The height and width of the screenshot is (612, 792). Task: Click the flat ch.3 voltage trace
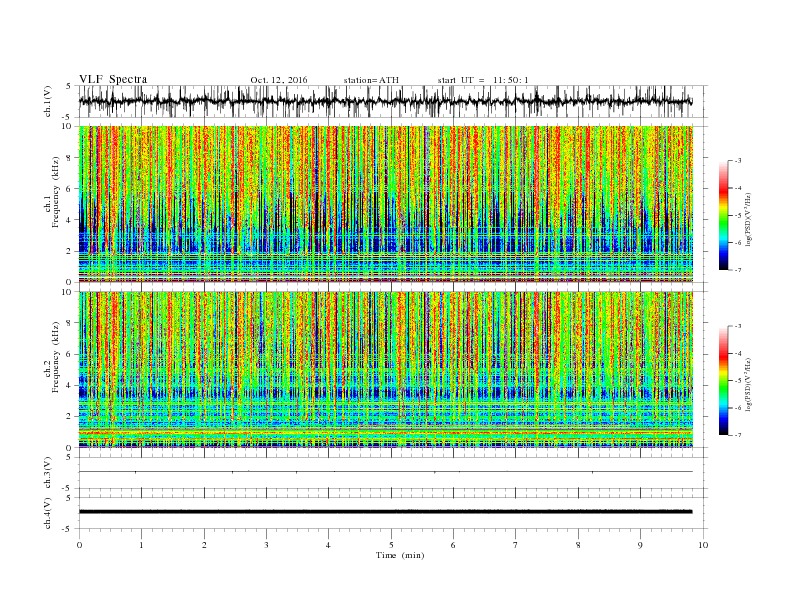385,472
